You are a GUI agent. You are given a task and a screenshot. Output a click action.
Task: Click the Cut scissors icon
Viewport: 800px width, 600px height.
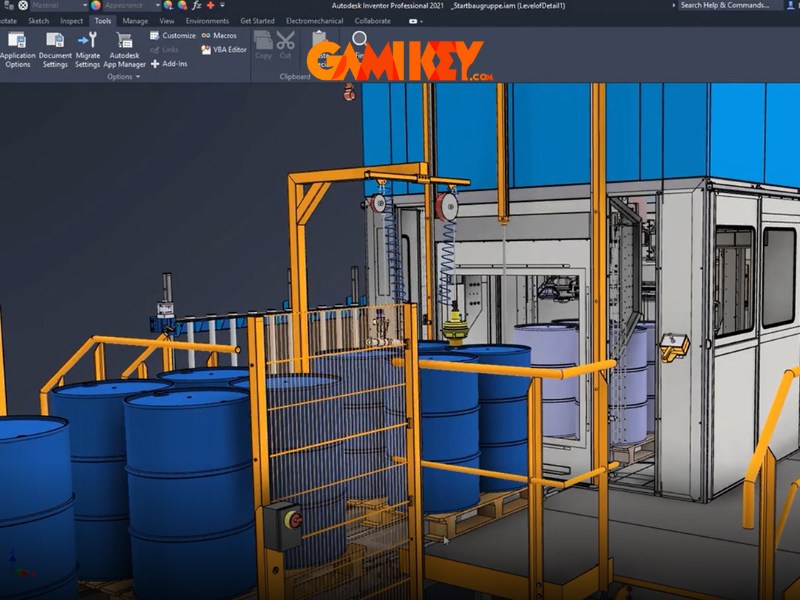(286, 45)
